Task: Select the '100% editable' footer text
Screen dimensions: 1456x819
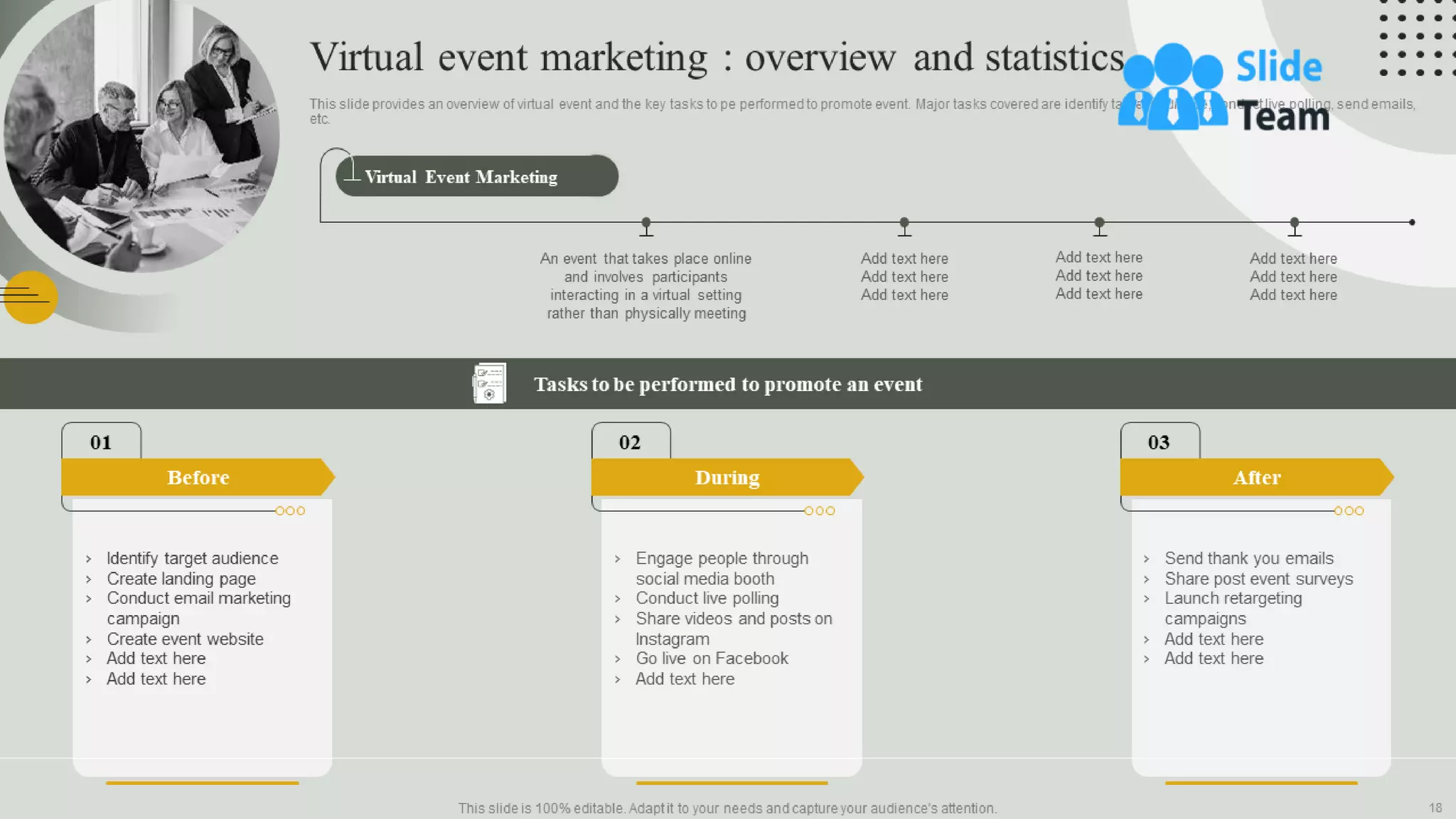Action: pyautogui.click(x=727, y=808)
